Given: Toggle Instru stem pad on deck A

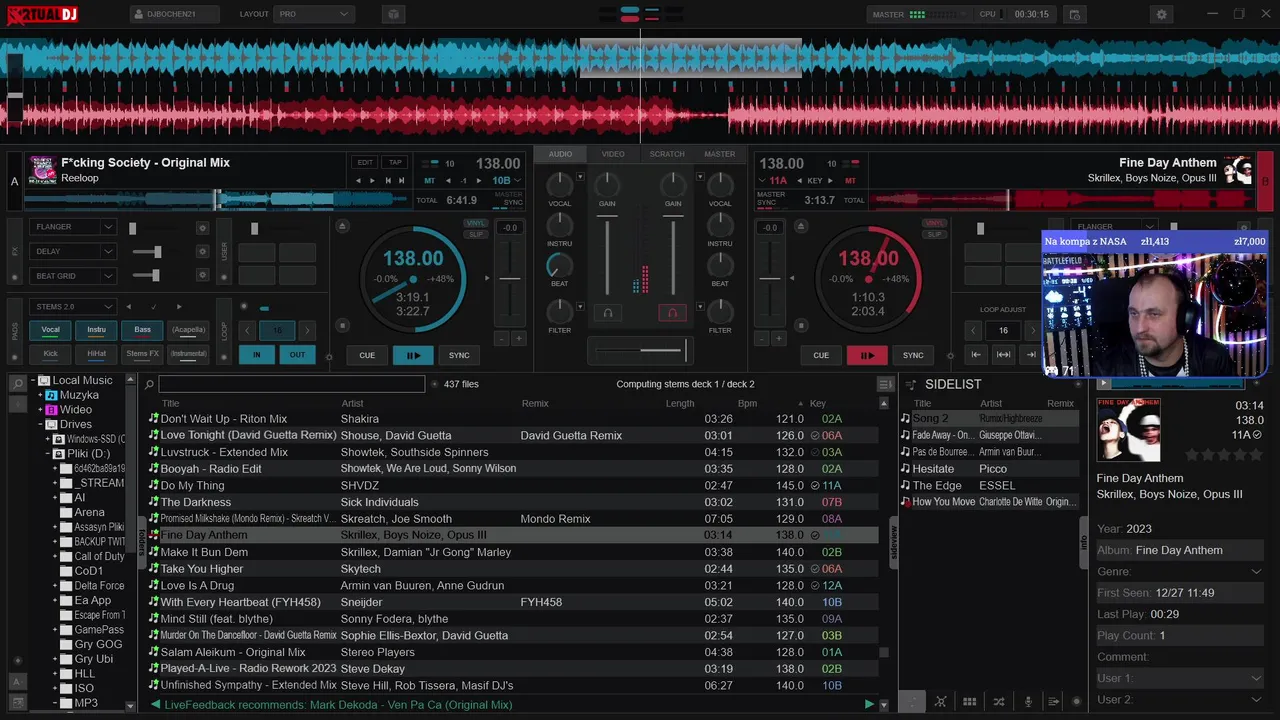Looking at the screenshot, I should click(x=96, y=330).
